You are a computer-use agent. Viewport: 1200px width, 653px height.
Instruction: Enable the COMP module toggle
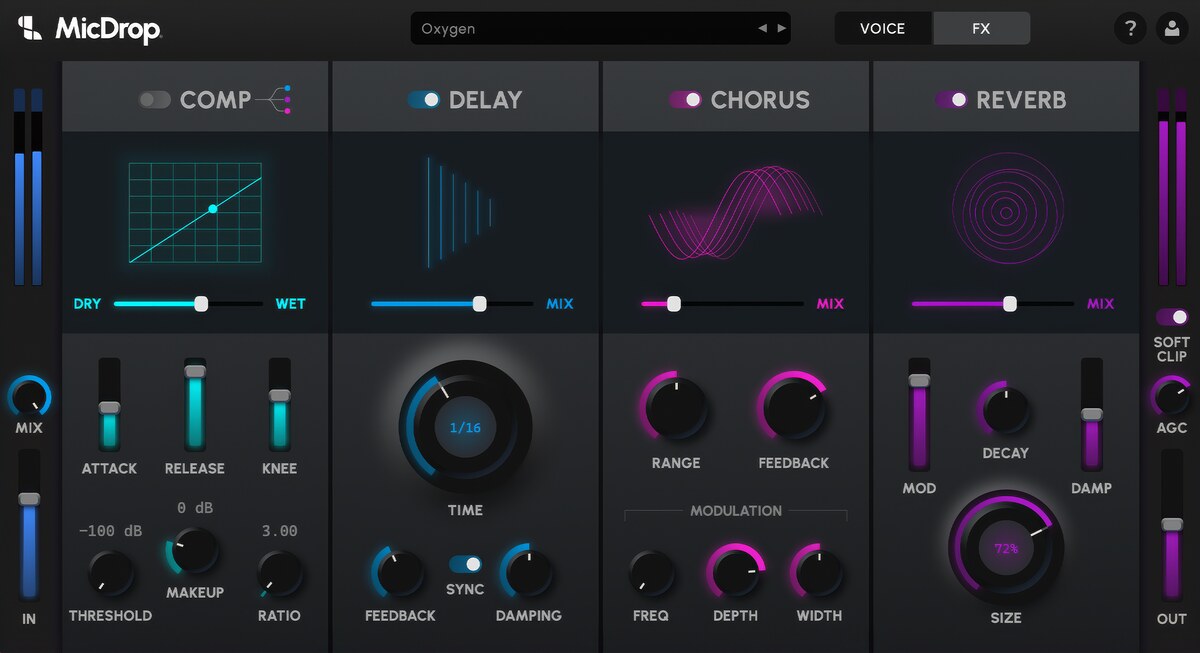[x=156, y=100]
